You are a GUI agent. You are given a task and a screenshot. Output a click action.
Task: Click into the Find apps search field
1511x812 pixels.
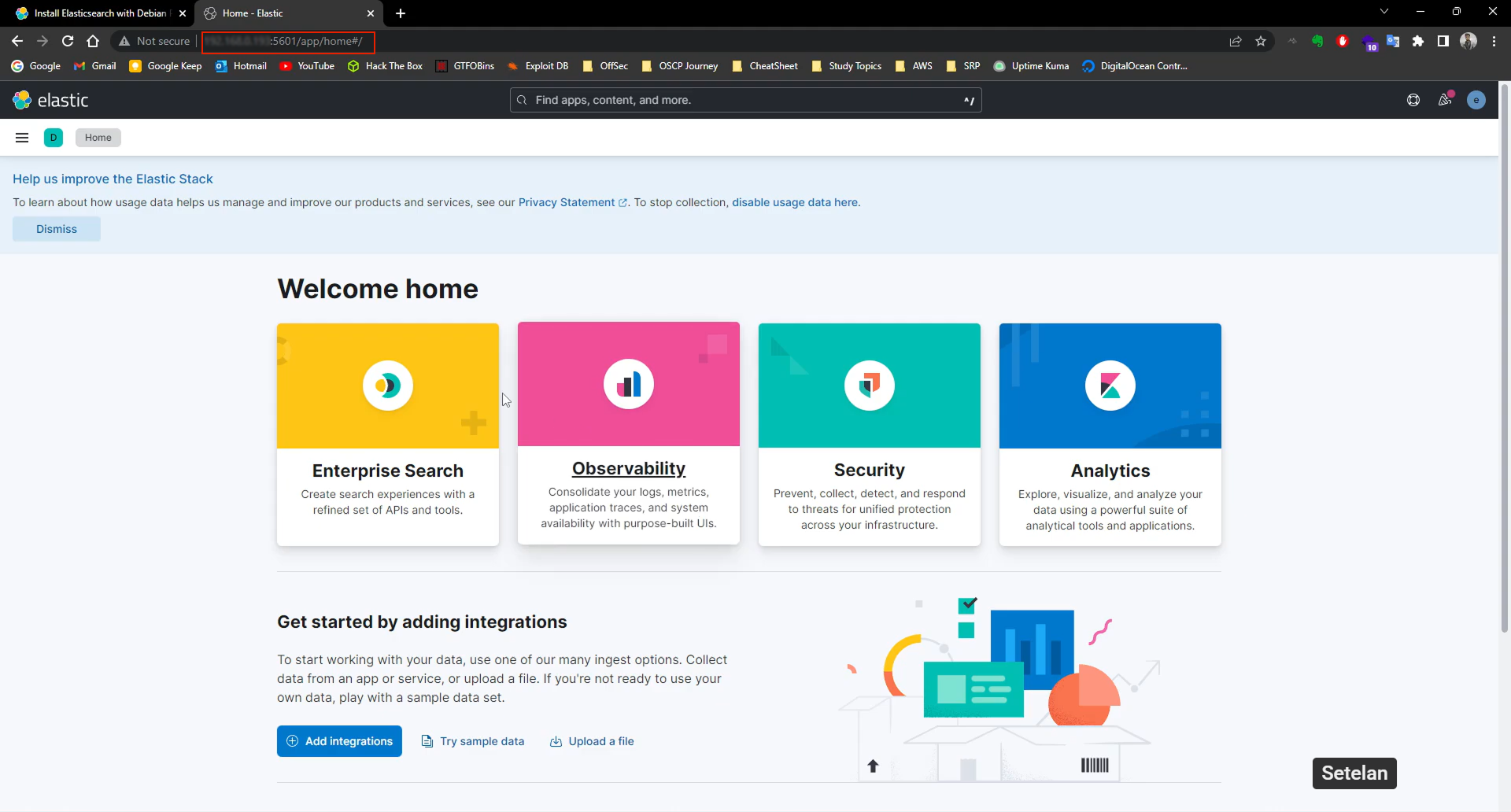click(746, 100)
